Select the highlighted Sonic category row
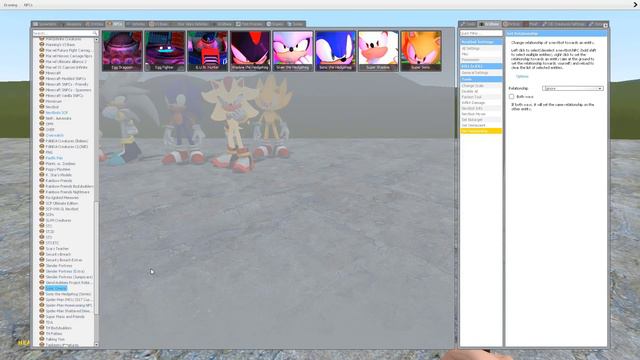 pyautogui.click(x=56, y=288)
